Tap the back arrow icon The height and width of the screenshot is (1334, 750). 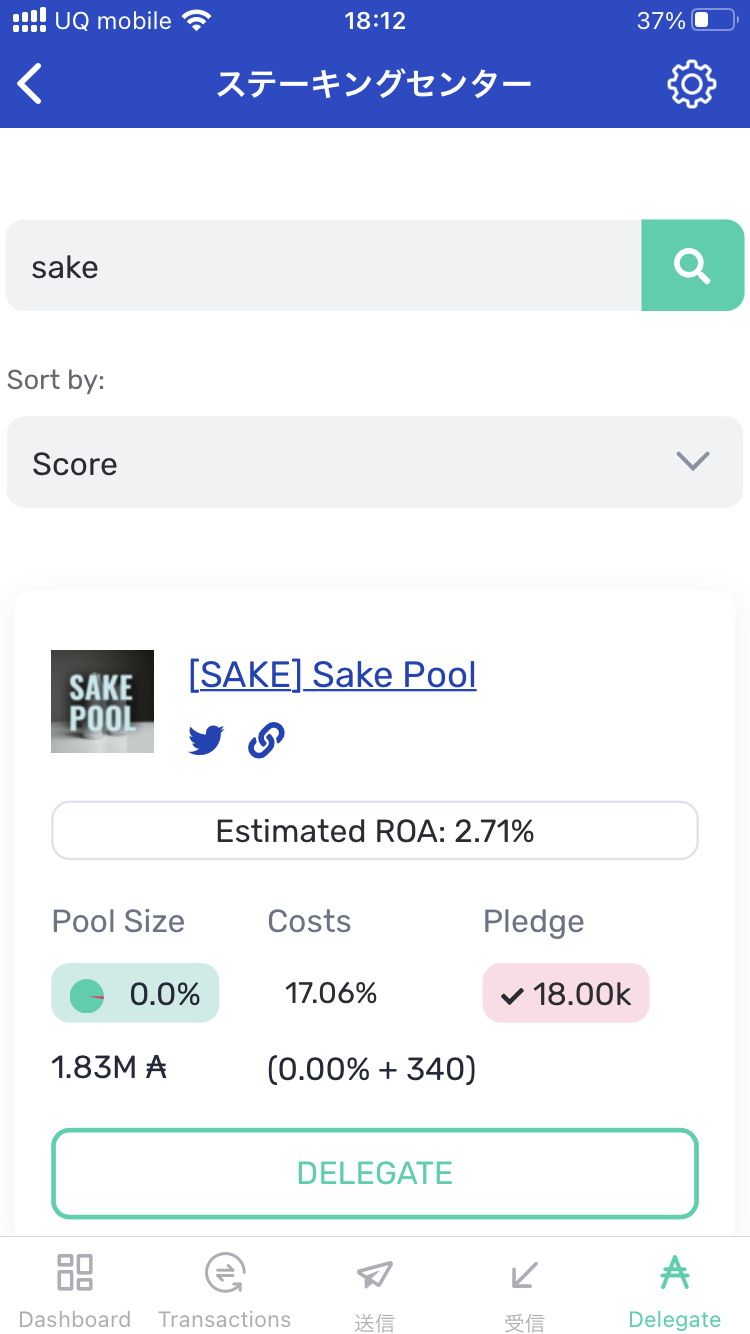click(30, 84)
